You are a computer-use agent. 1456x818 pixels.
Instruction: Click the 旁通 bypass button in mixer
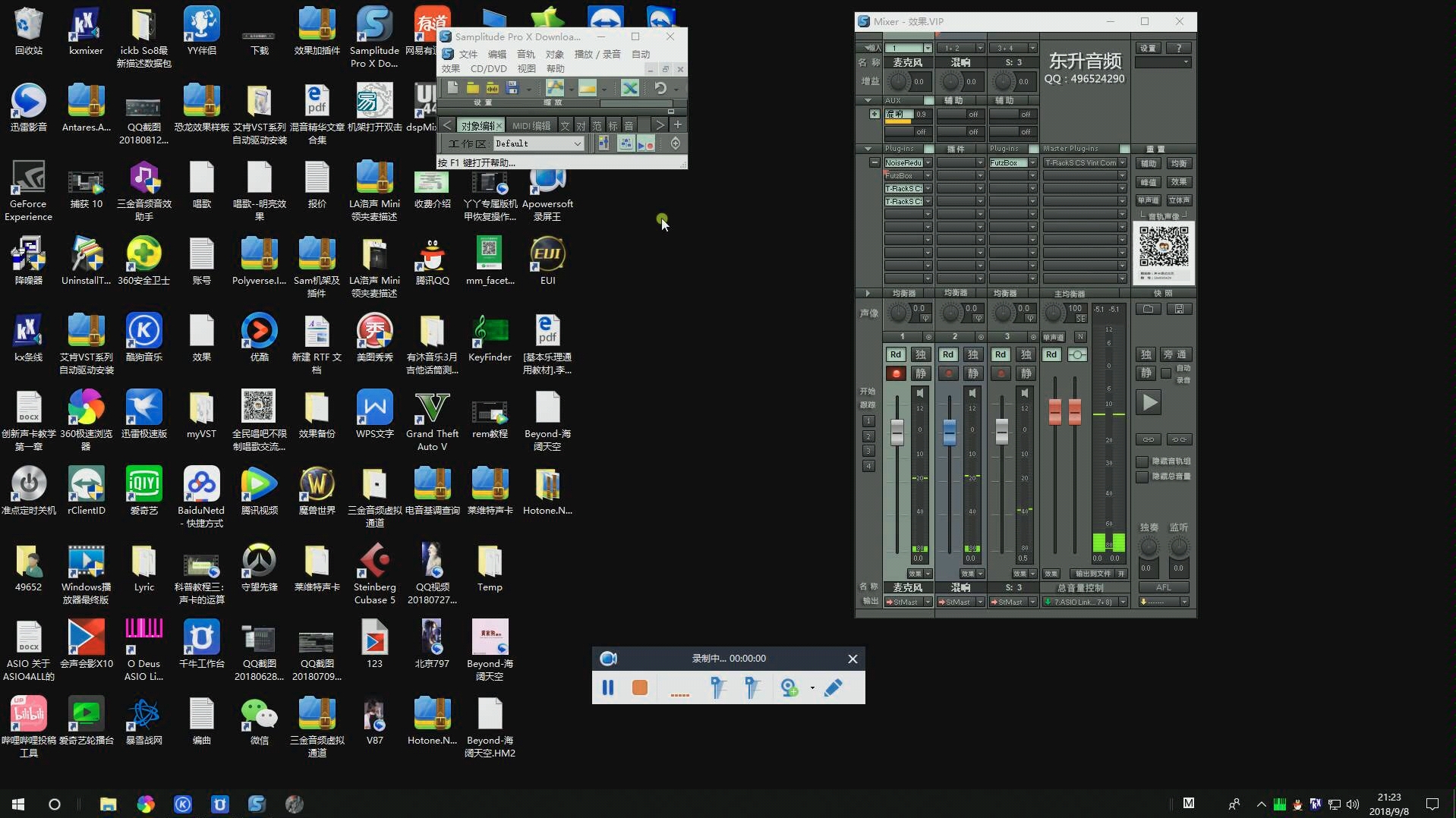click(1175, 354)
